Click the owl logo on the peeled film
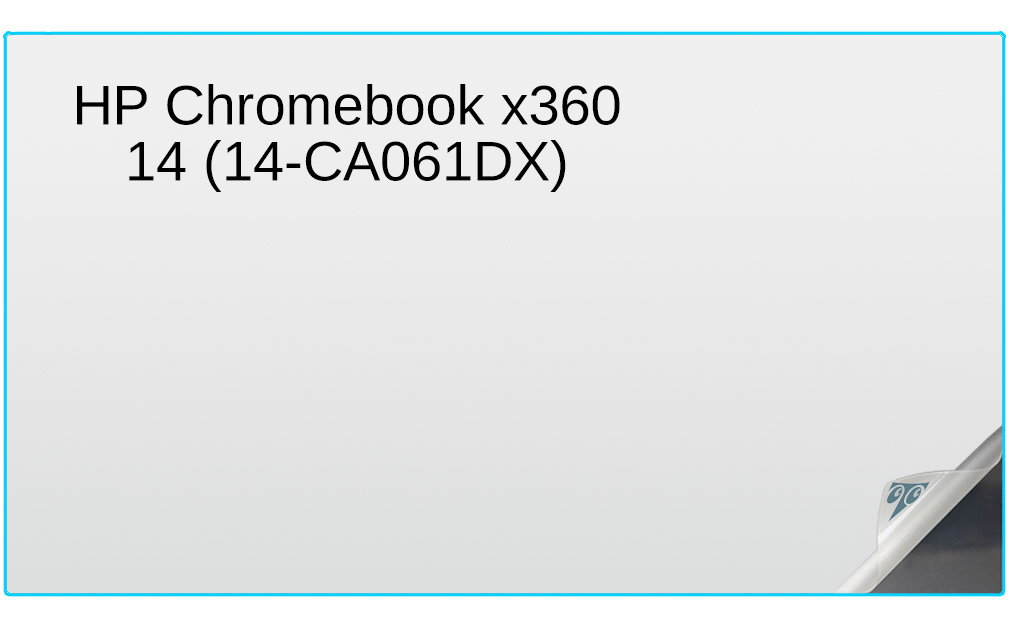Viewport: 1010px width, 630px height. pyautogui.click(x=906, y=499)
